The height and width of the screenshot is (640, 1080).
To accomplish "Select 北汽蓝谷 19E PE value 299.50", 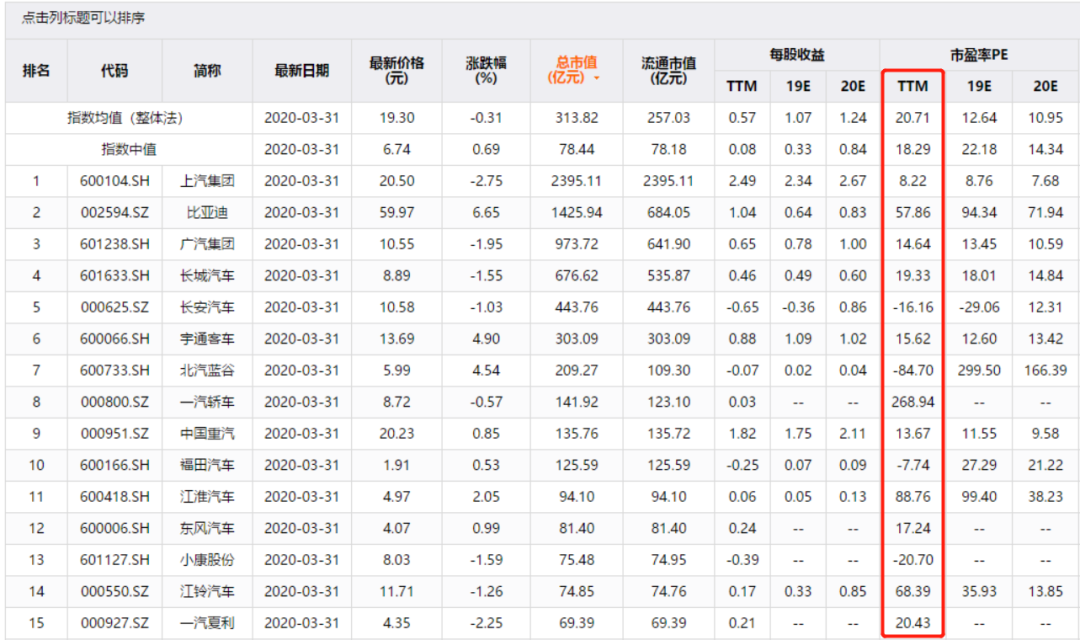I will click(x=979, y=371).
